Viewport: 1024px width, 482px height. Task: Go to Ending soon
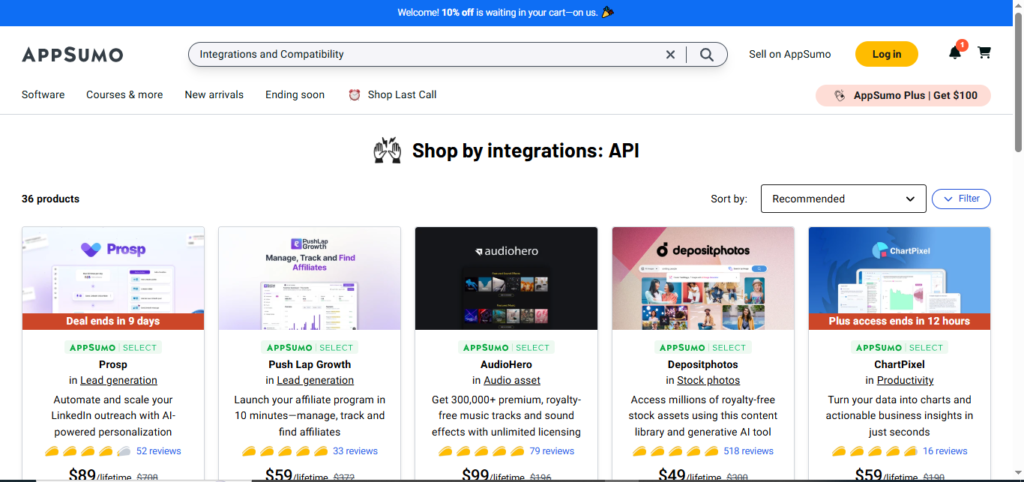pyautogui.click(x=295, y=95)
